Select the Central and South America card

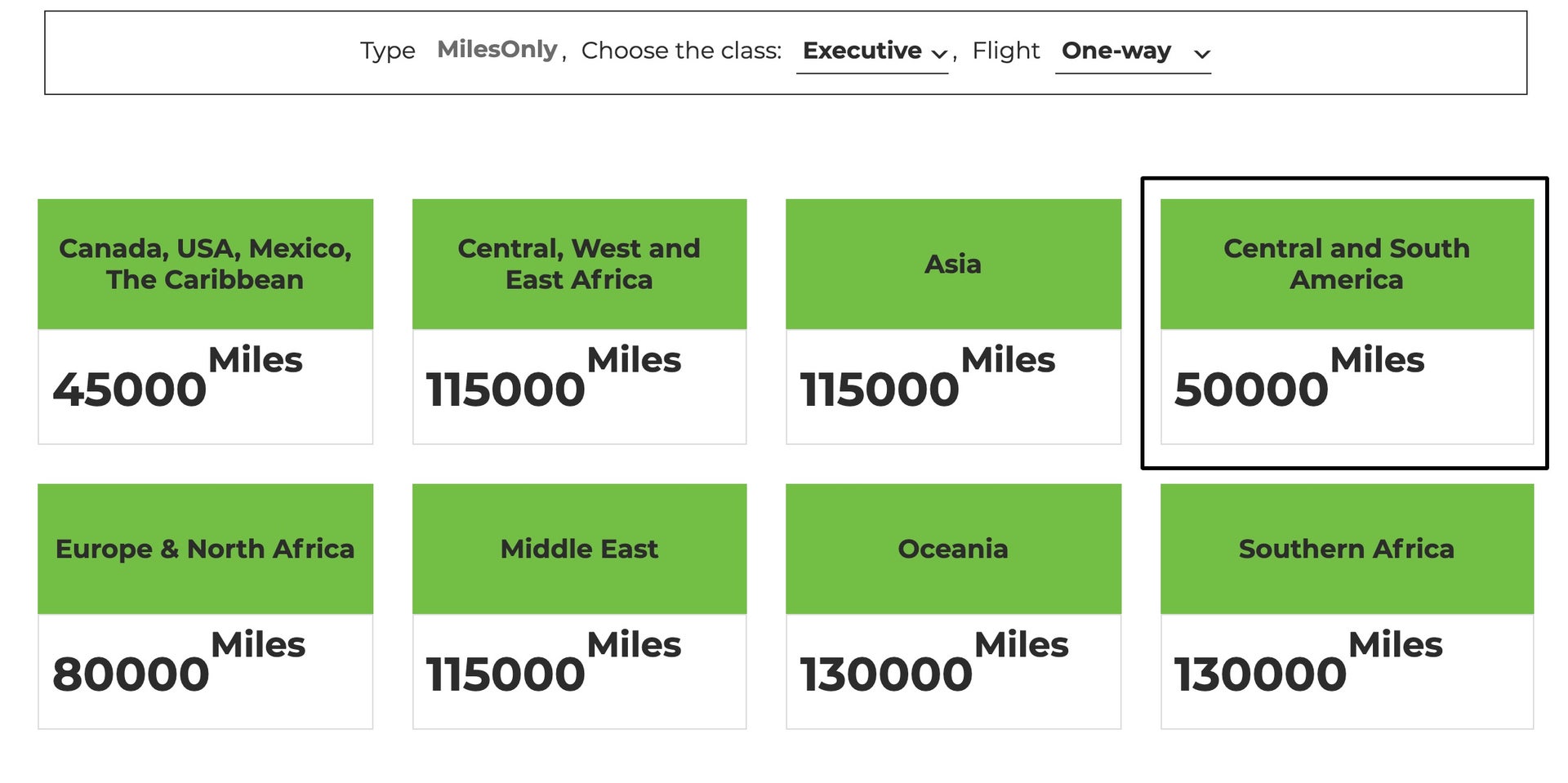click(1346, 263)
